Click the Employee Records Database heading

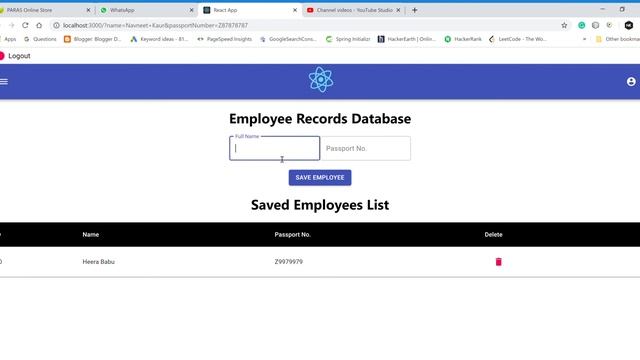point(320,119)
